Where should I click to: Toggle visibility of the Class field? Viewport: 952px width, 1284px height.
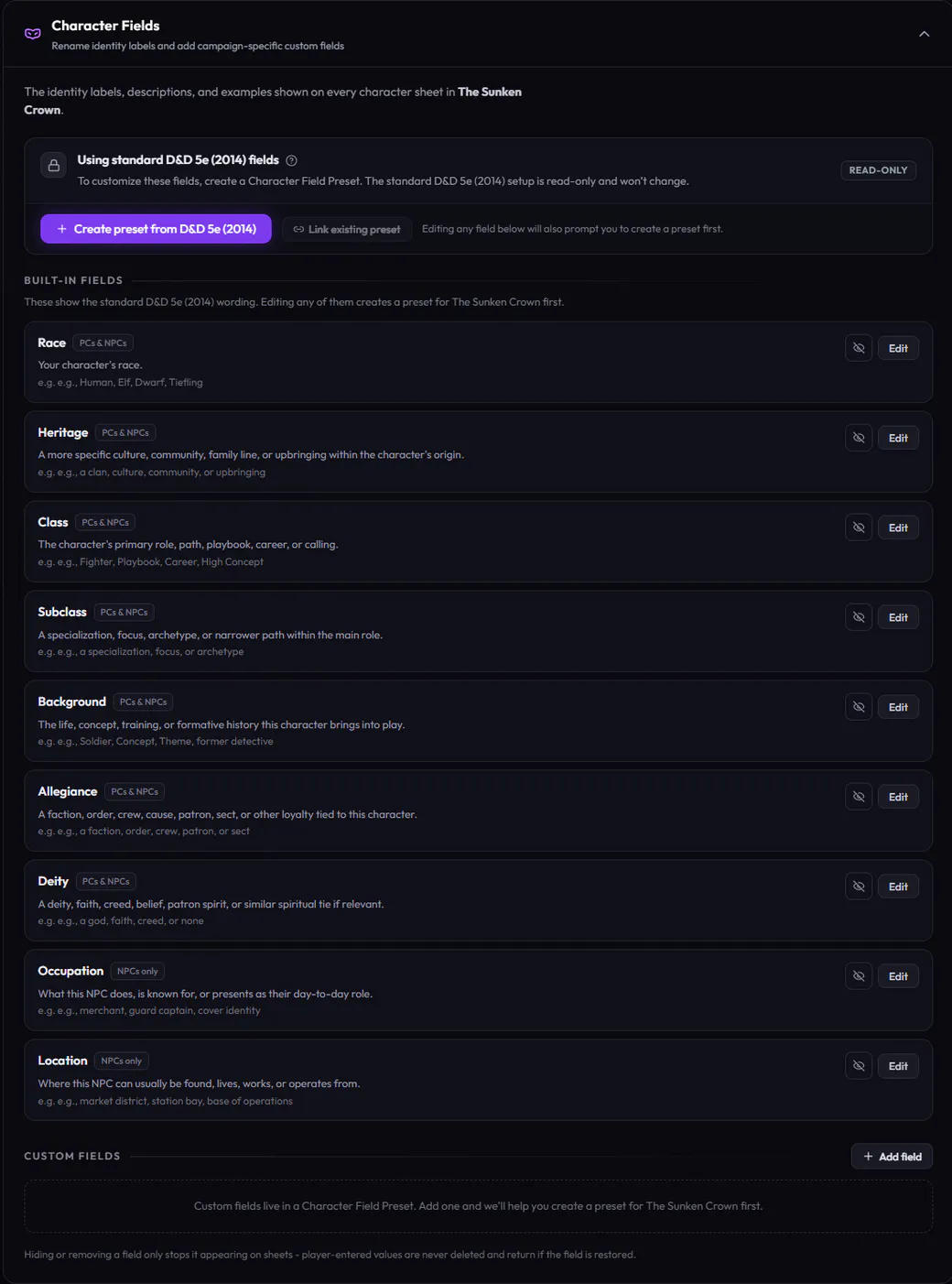859,528
